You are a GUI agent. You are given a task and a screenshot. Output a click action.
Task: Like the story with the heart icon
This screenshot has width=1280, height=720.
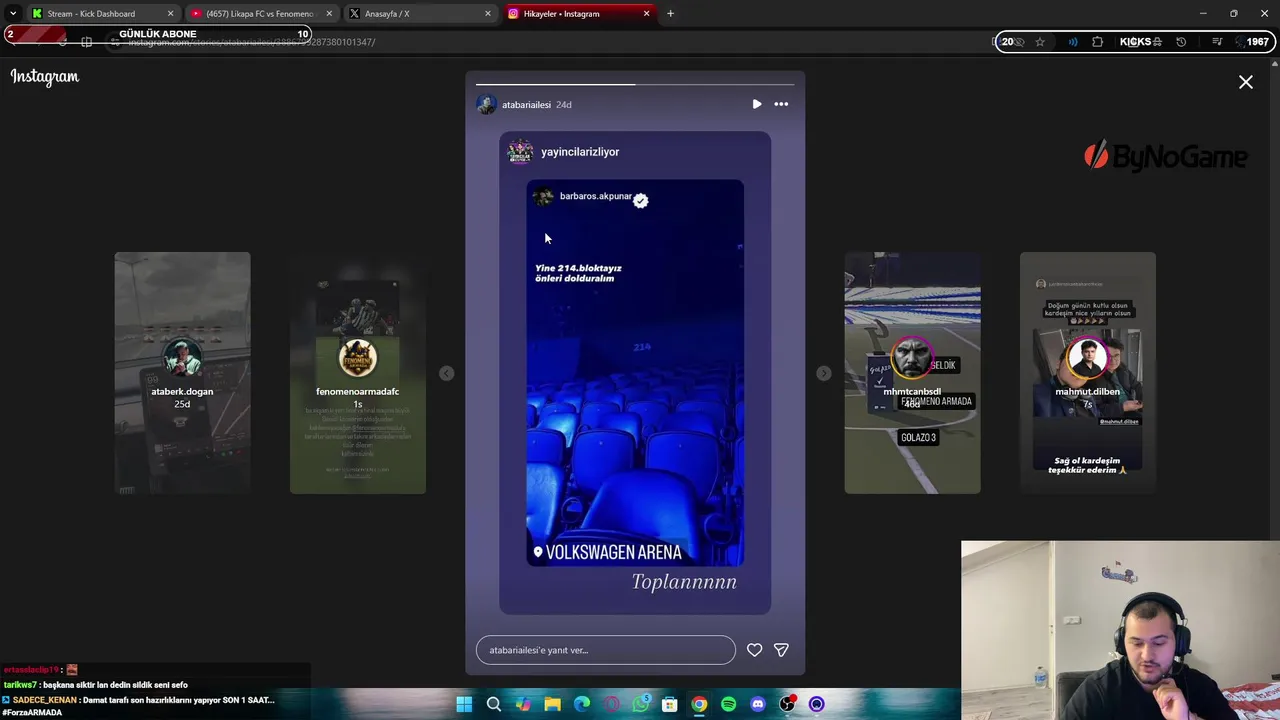(x=754, y=650)
